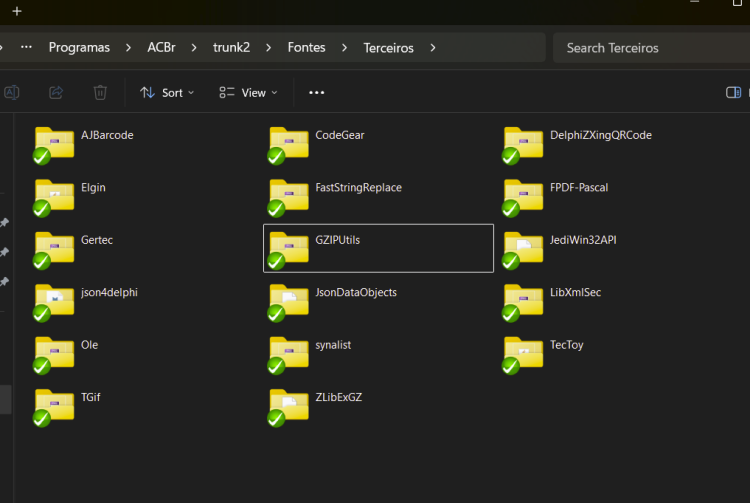Click the Search Terceiros field

point(651,48)
